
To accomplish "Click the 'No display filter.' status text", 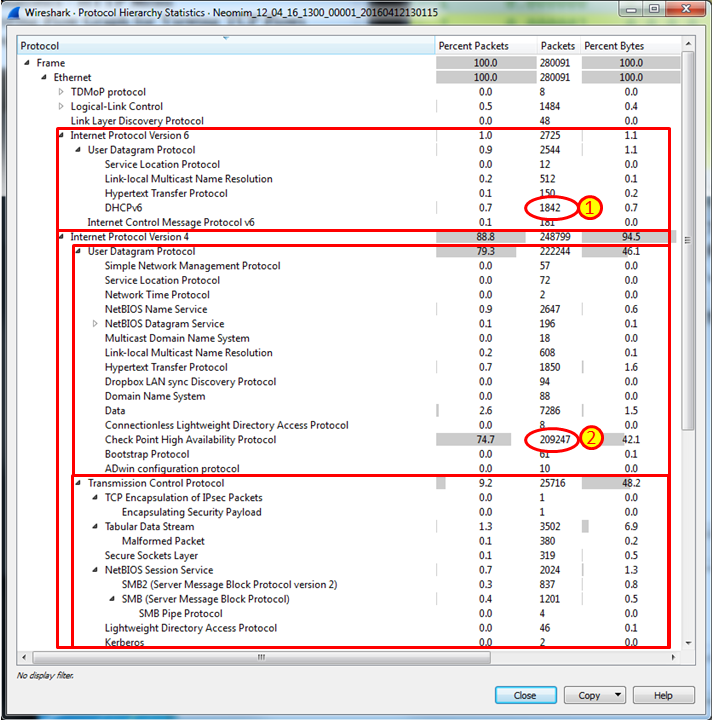I will click(45, 675).
